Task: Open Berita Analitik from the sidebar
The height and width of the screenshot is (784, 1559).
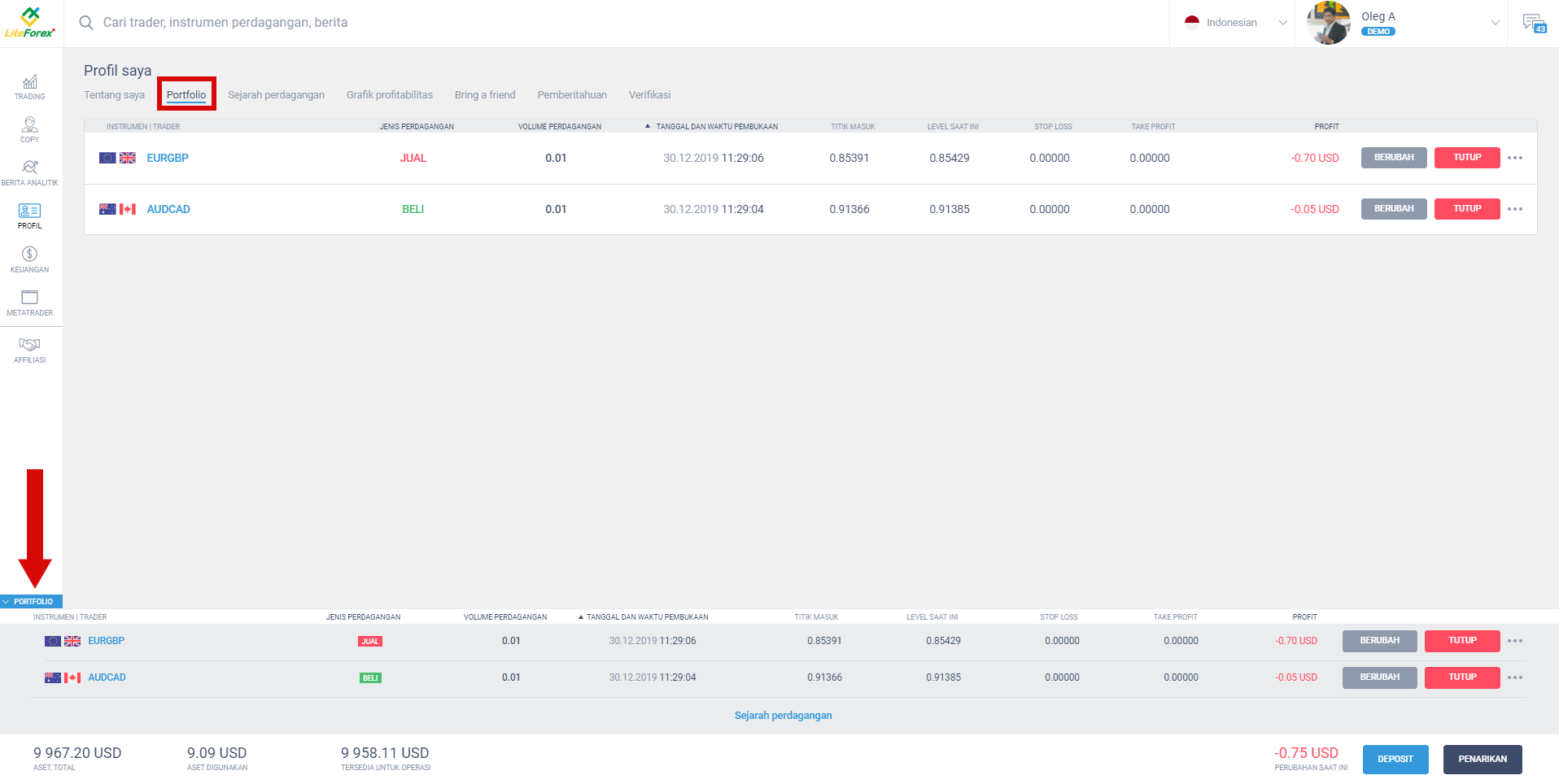Action: [x=29, y=172]
